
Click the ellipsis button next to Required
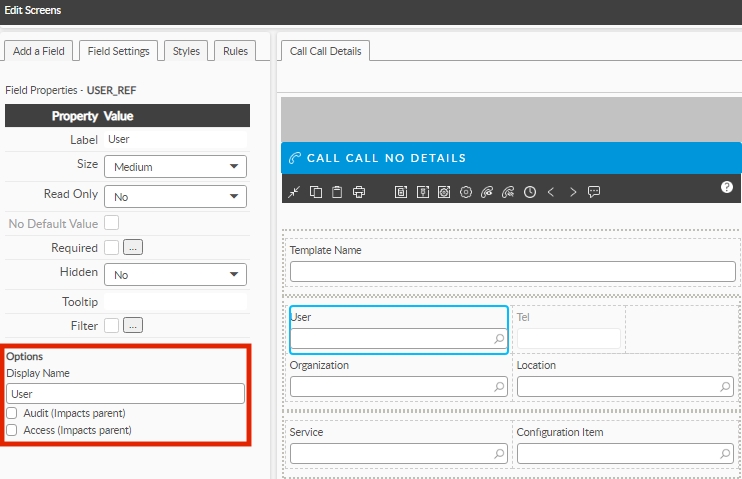tap(133, 247)
